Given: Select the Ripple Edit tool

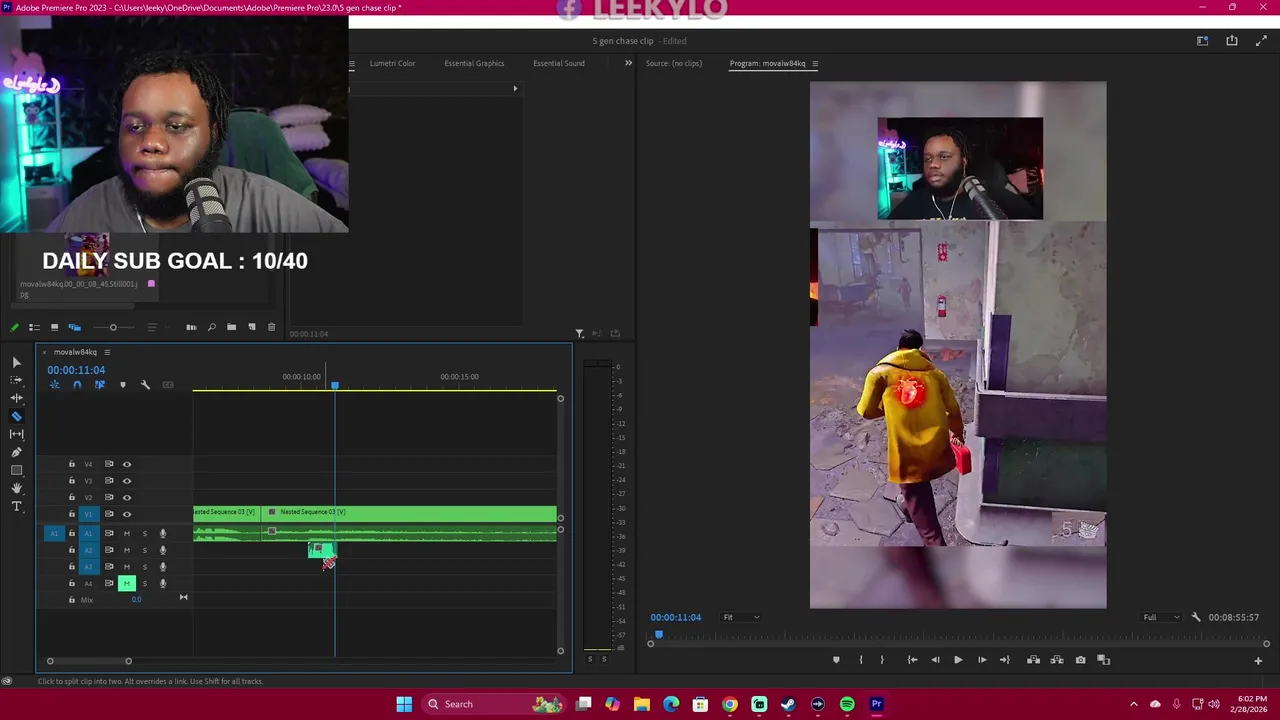Looking at the screenshot, I should (16, 398).
